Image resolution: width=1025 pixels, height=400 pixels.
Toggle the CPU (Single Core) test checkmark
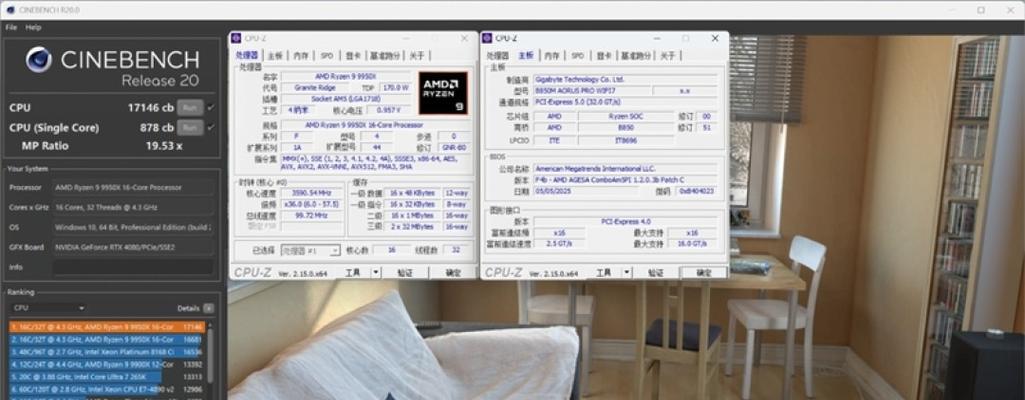(210, 127)
